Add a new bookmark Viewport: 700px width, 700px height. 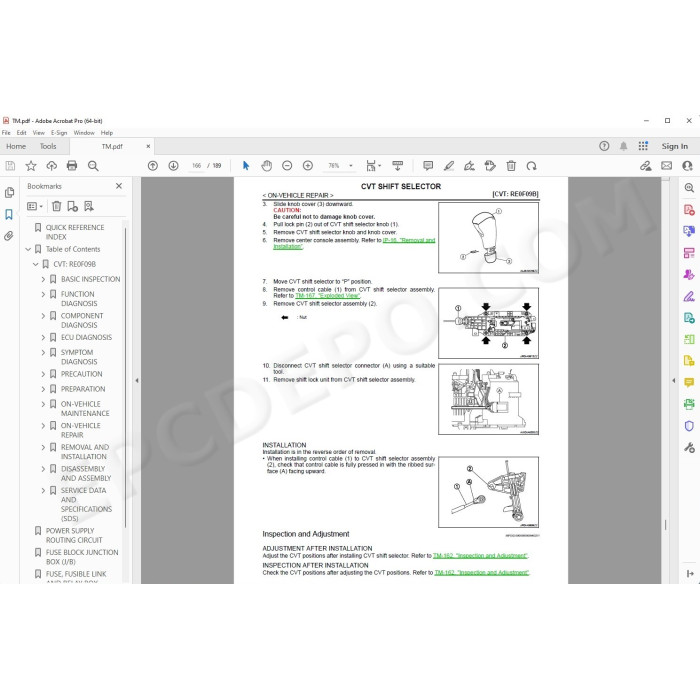72,206
